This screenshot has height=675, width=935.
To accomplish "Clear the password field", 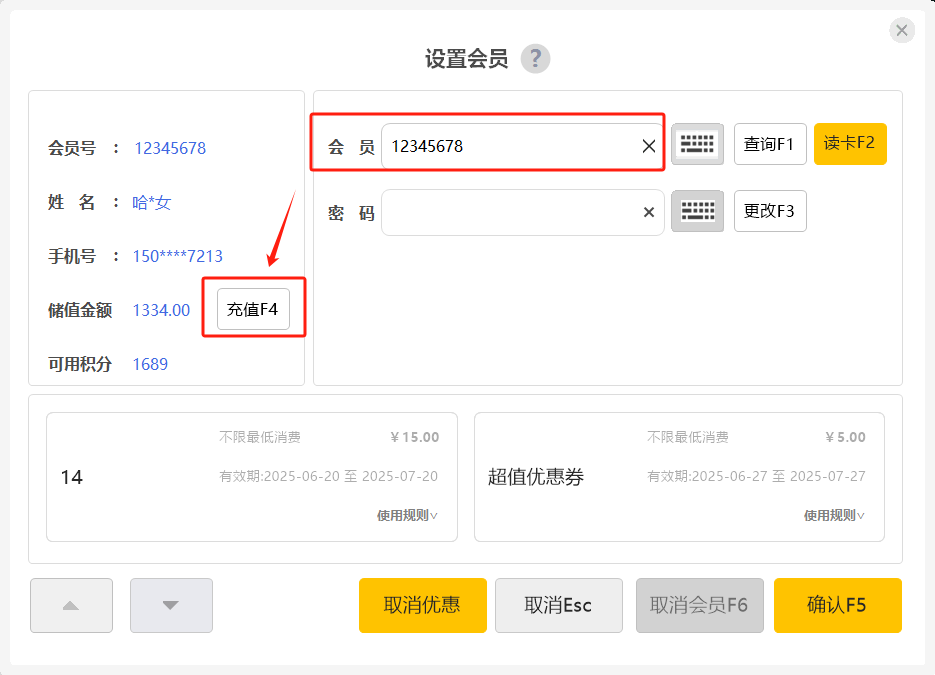I will 649,212.
